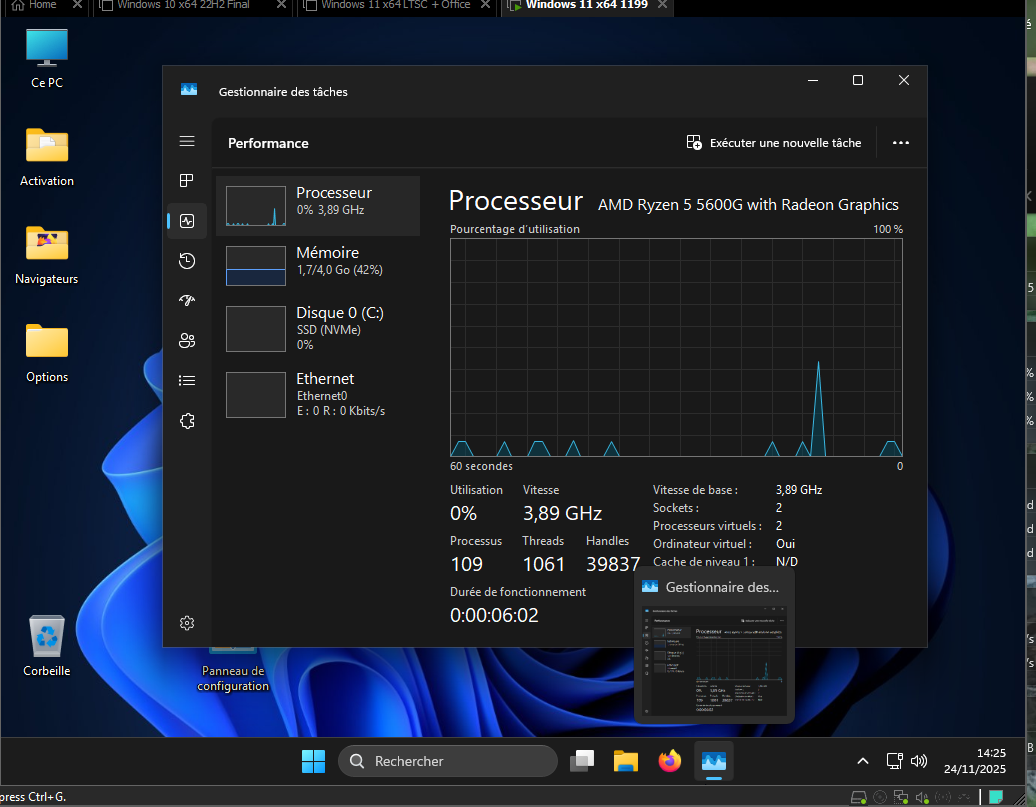Click the Gestionnaire des tâches preview thumbnail
1036x807 pixels.
tap(714, 661)
